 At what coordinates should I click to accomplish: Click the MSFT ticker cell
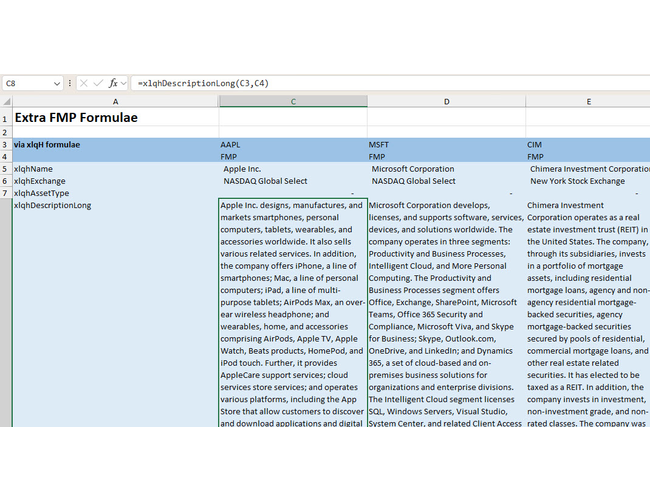[446, 145]
